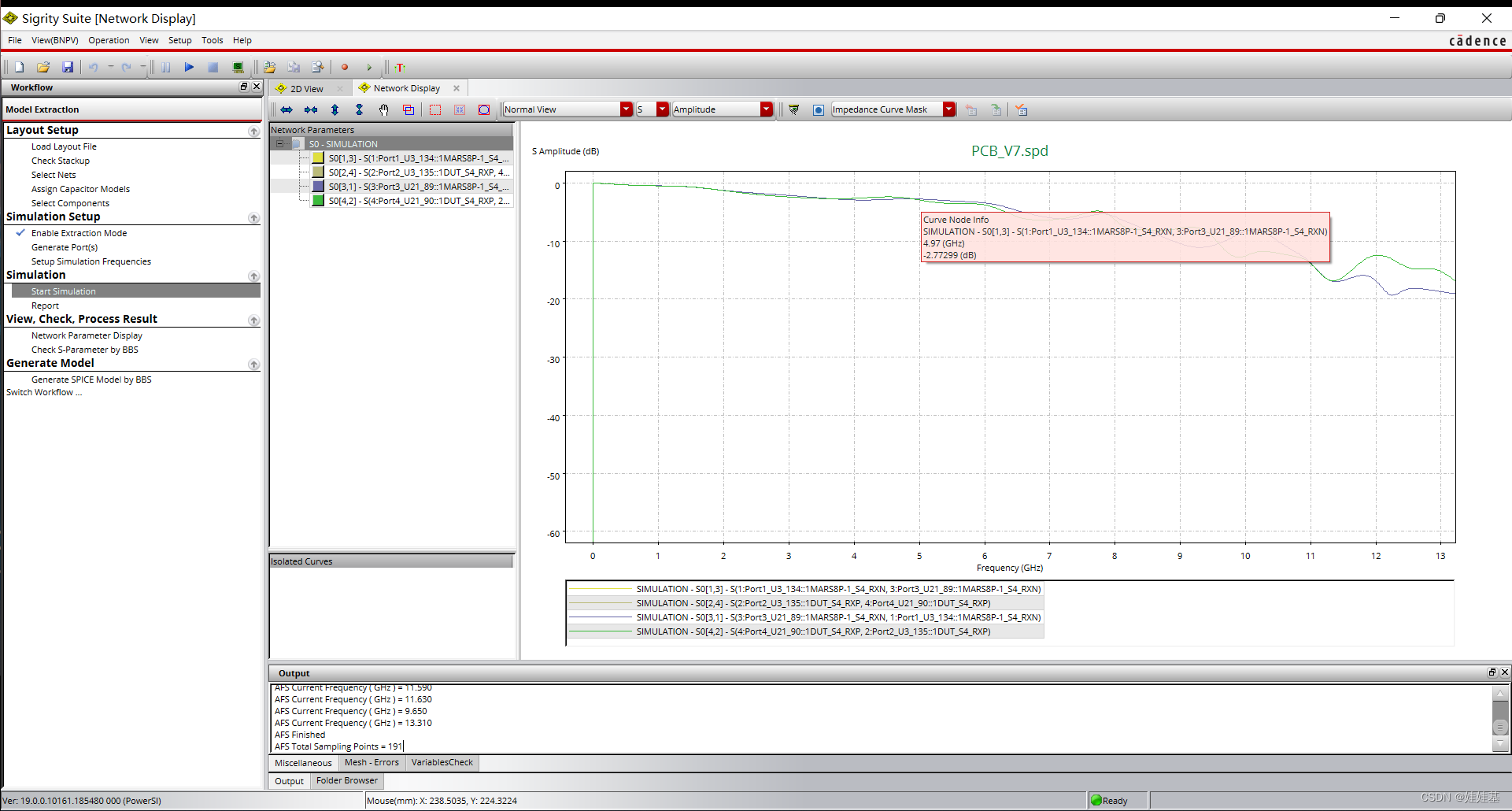1512x811 pixels.
Task: Open the Setup menu
Action: (x=179, y=40)
